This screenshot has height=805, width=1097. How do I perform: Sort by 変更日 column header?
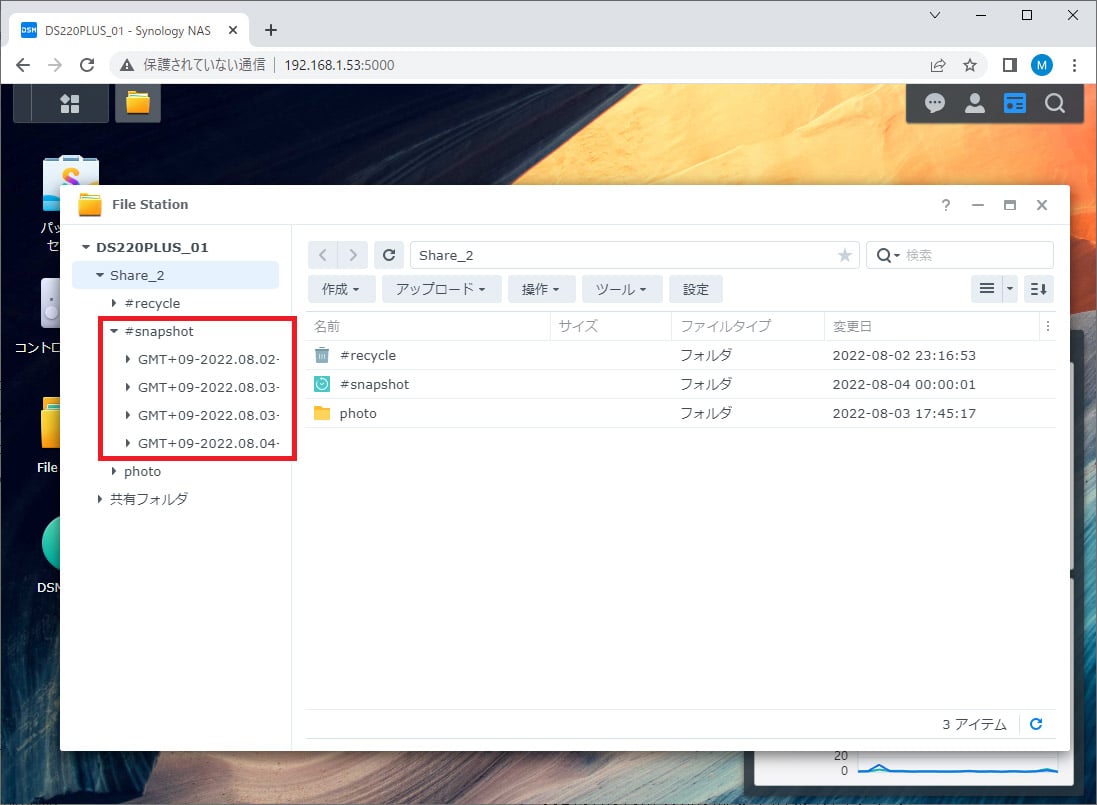pos(932,326)
